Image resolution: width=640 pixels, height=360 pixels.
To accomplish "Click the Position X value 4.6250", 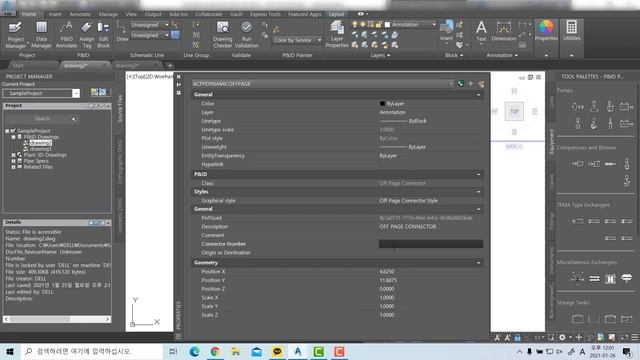I will (x=387, y=271).
